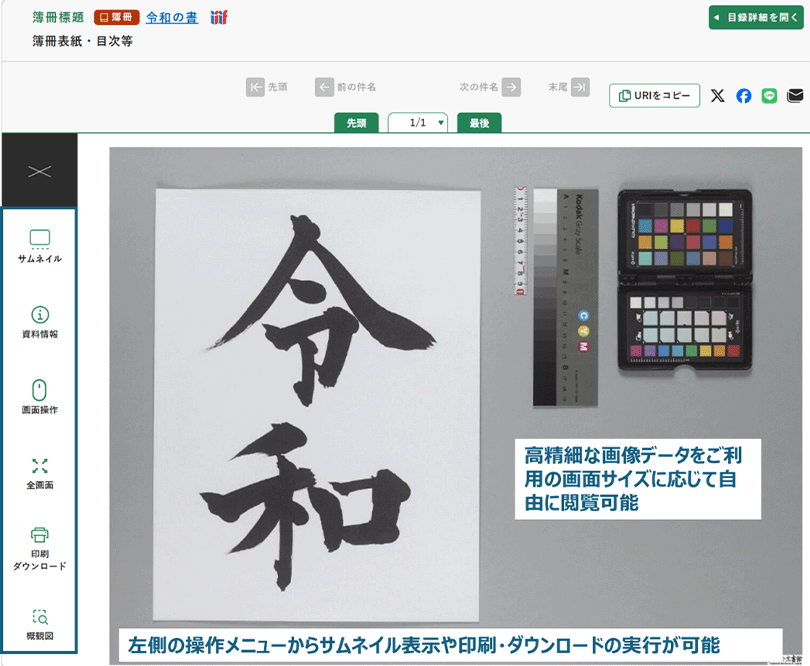Image resolution: width=810 pixels, height=666 pixels.
Task: Open the サムネイル thumbnail panel icon
Action: point(40,245)
